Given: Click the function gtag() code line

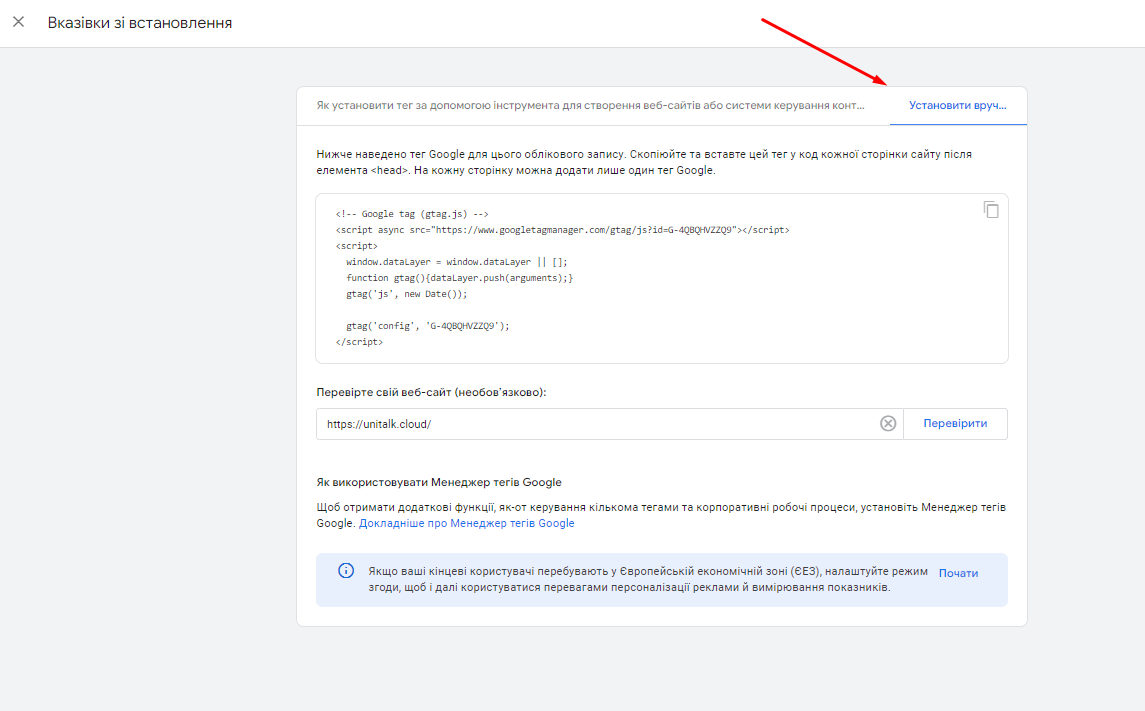Looking at the screenshot, I should (459, 278).
